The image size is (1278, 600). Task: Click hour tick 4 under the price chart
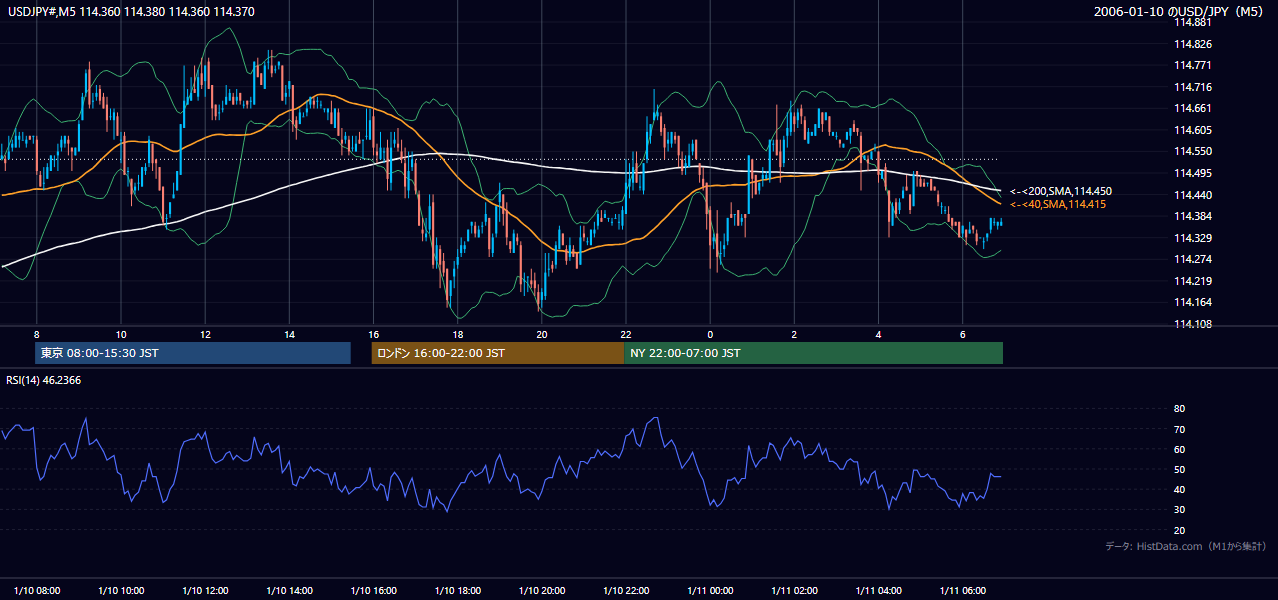tap(878, 334)
